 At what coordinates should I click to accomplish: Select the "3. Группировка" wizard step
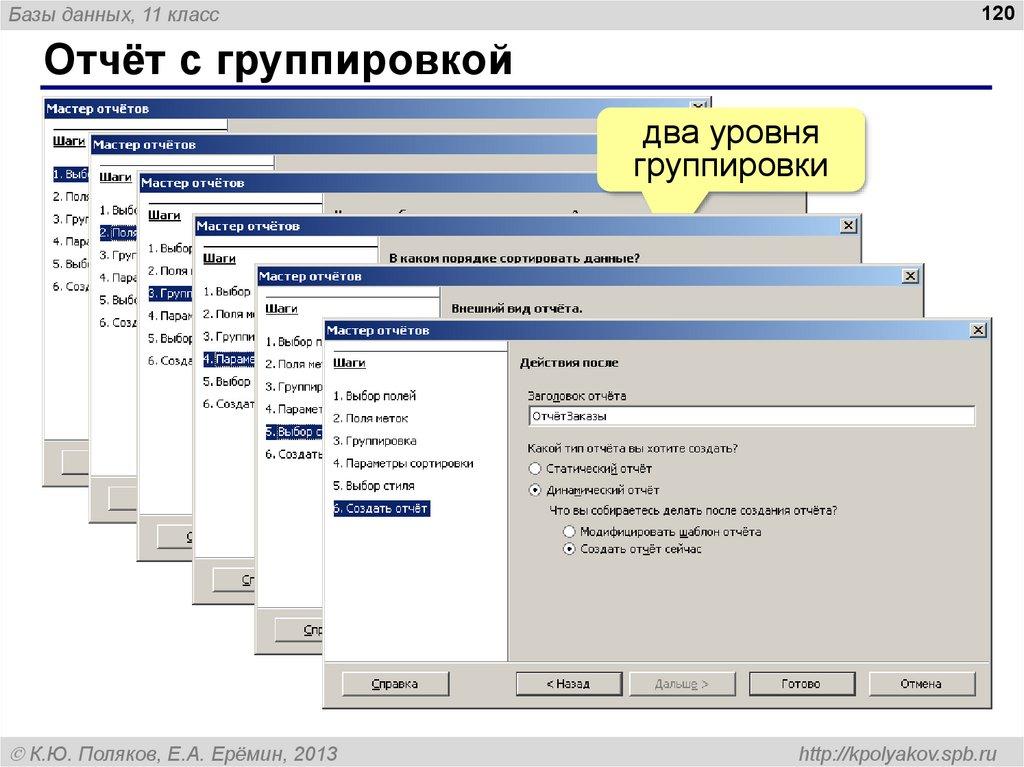(x=375, y=439)
